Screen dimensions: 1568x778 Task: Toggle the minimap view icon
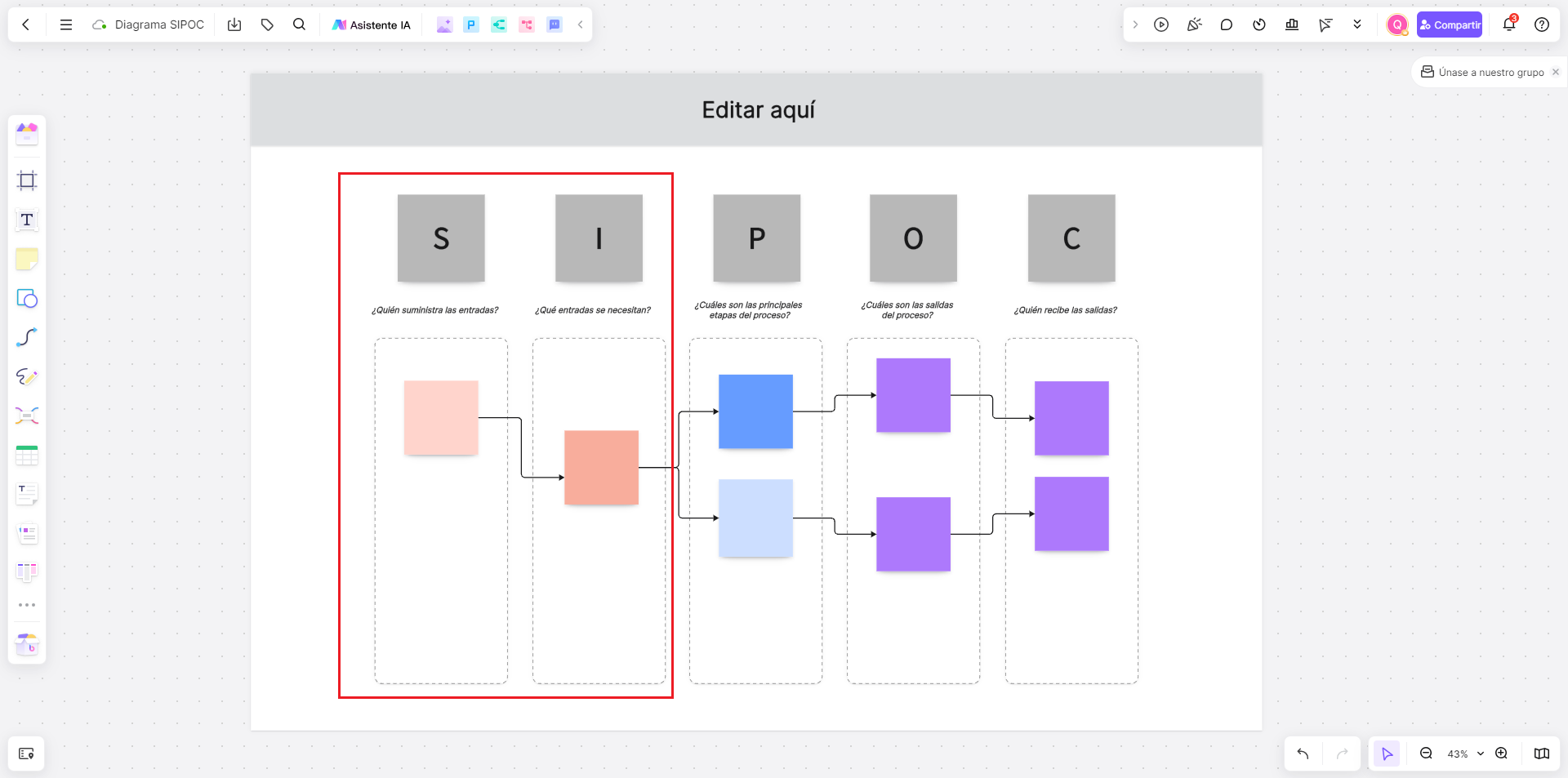[x=1542, y=754]
